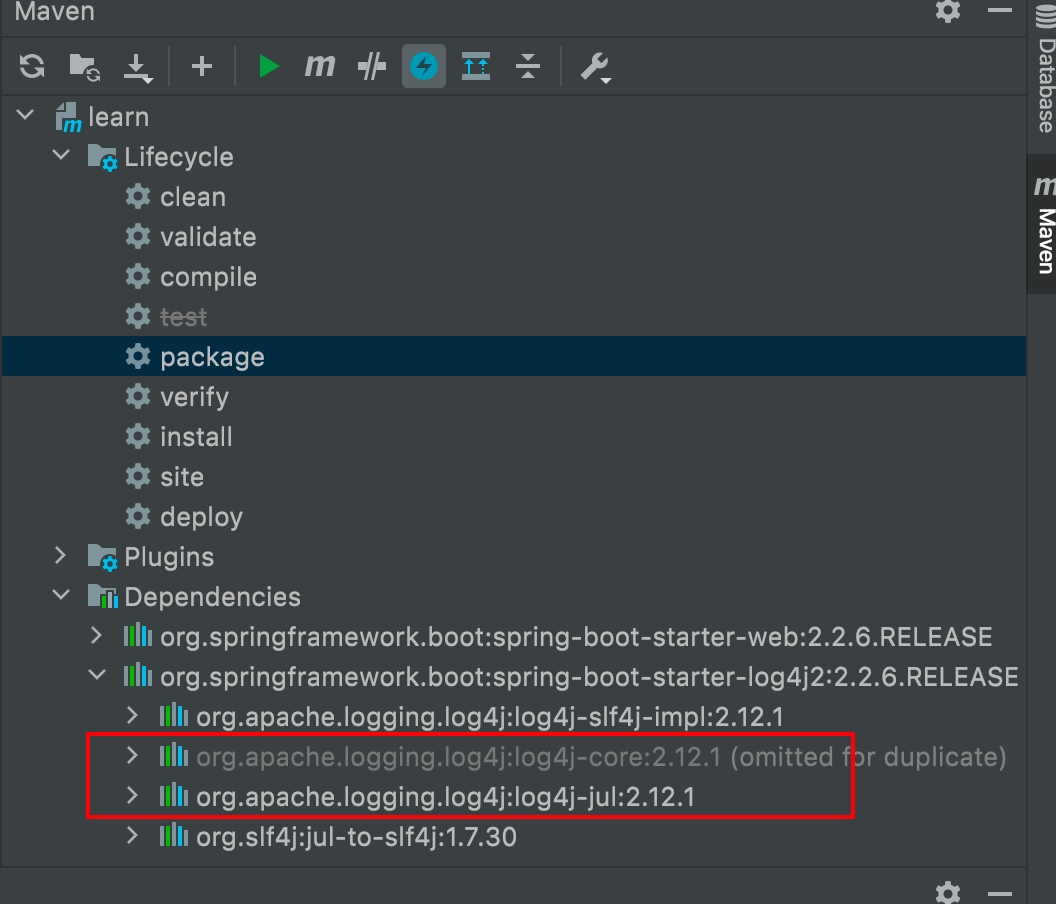Toggle Skip Tests mode
The height and width of the screenshot is (904, 1056).
point(371,66)
